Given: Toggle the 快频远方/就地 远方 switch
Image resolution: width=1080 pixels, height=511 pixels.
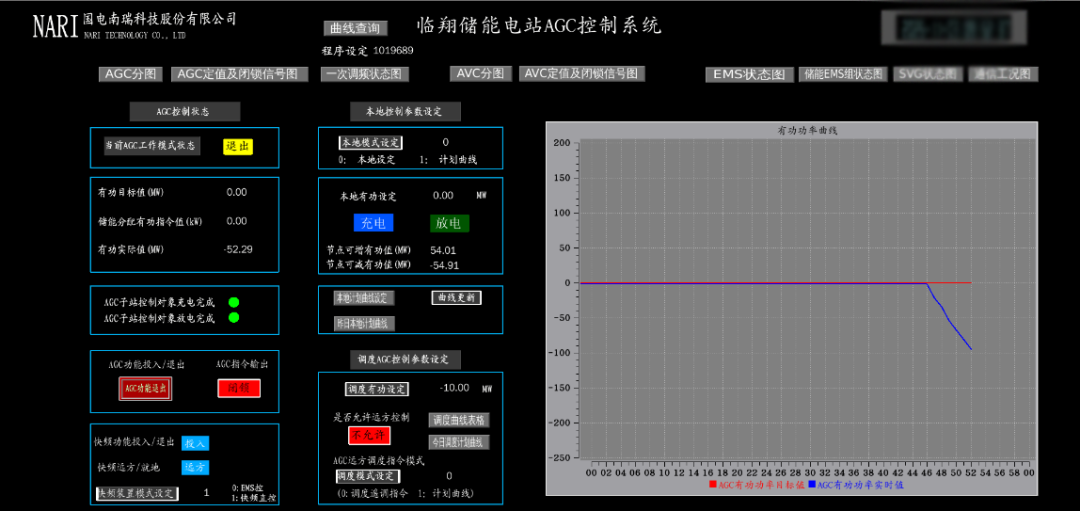Looking at the screenshot, I should 195,467.
